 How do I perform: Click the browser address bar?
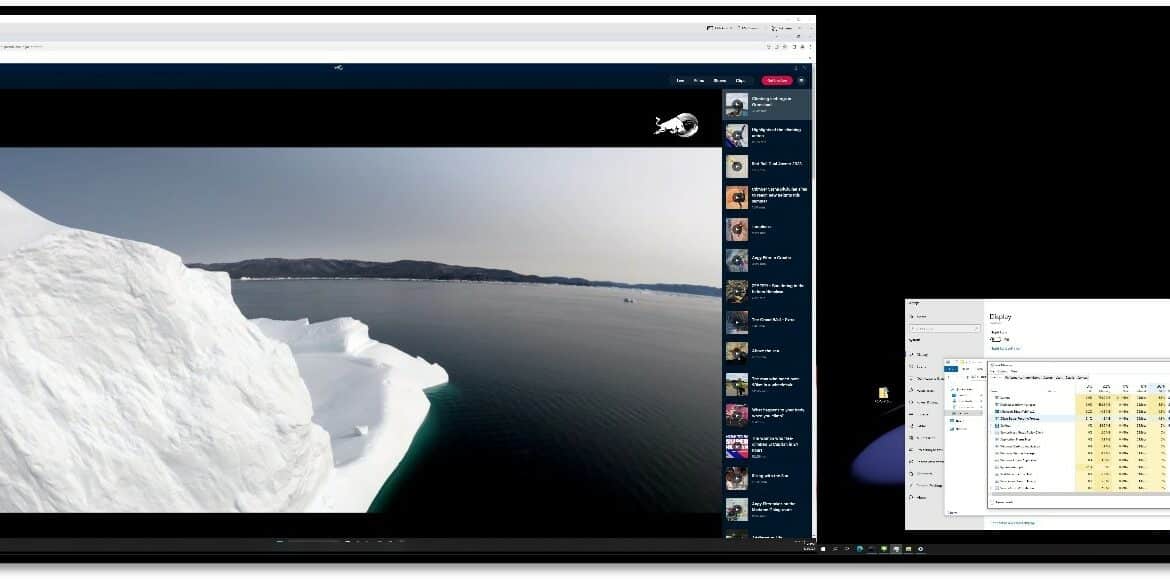[x=388, y=46]
